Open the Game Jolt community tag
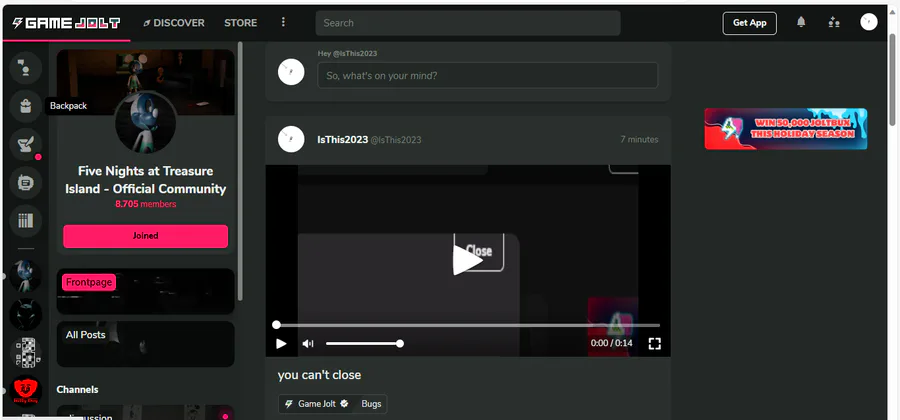 pos(316,404)
